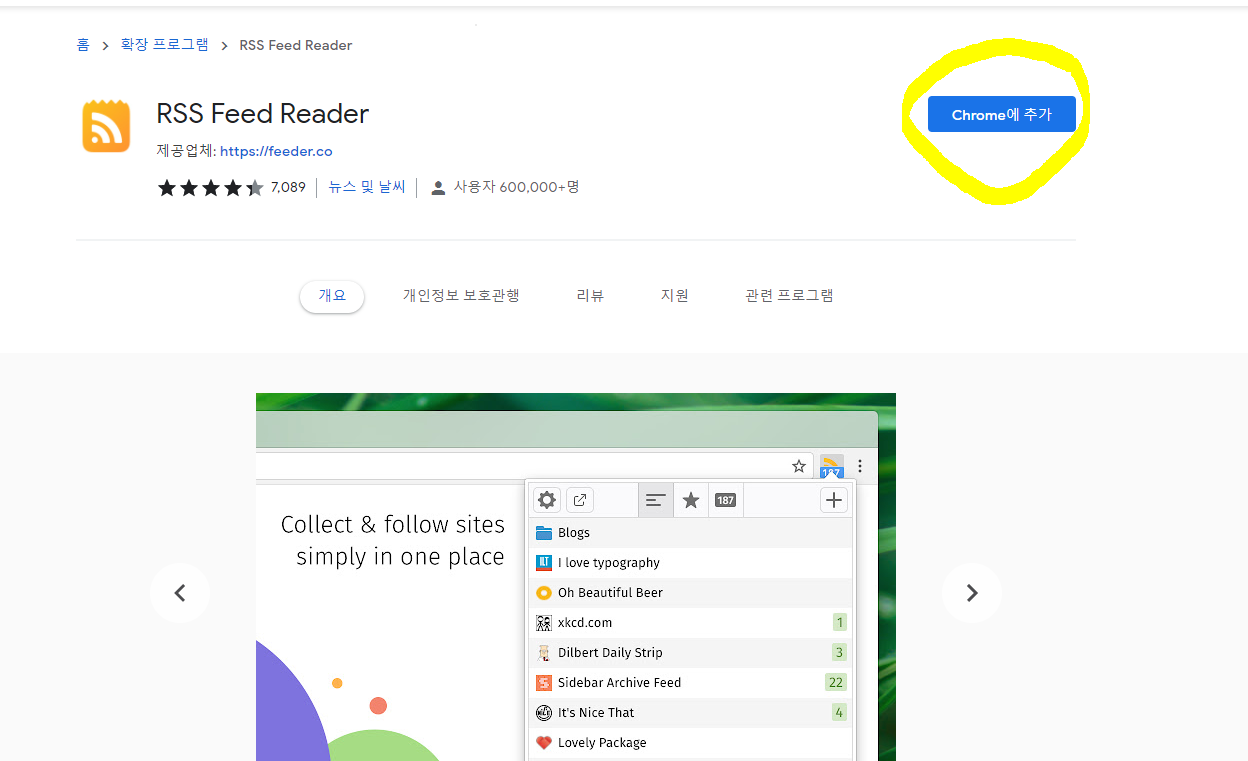This screenshot has height=761, width=1248.
Task: Click the Blogs folder icon
Action: tap(544, 533)
